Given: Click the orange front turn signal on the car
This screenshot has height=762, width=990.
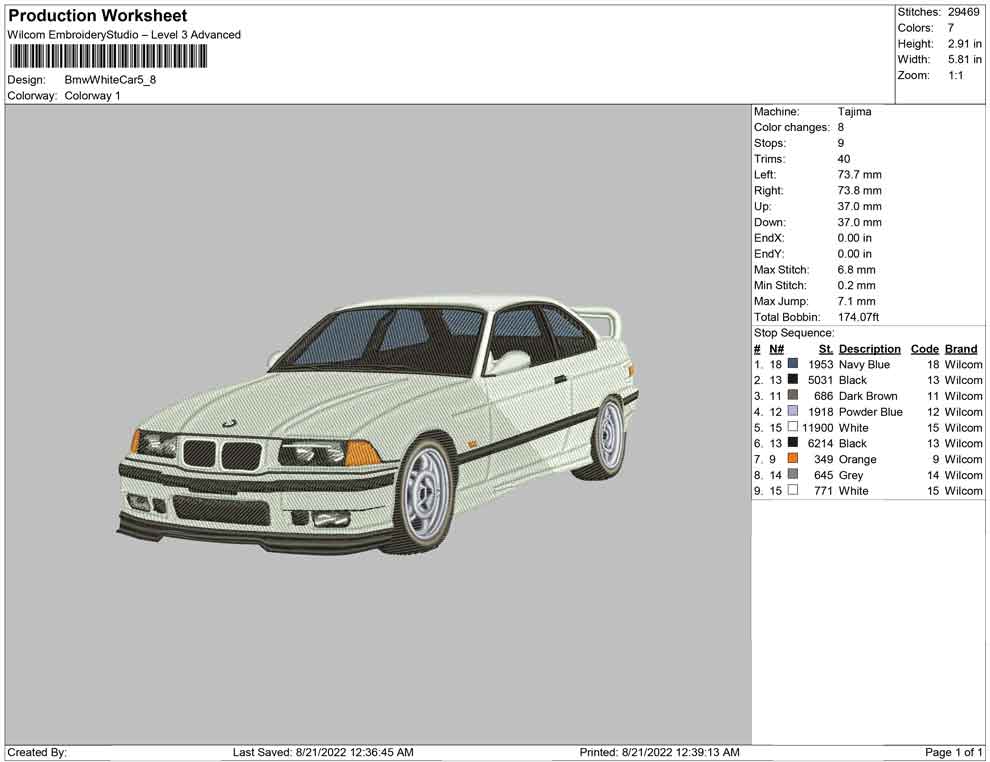Looking at the screenshot, I should click(361, 453).
